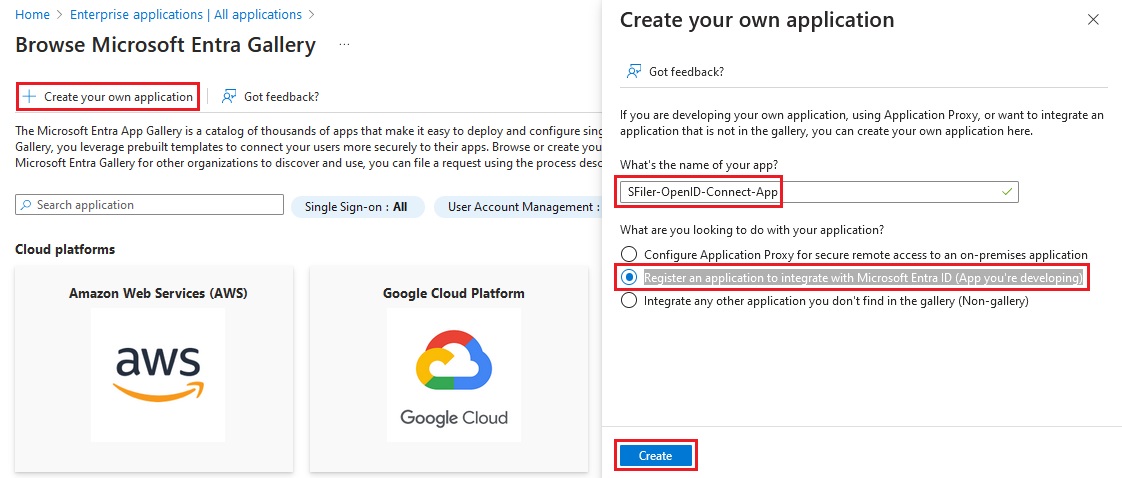Click Create your own application

[108, 97]
